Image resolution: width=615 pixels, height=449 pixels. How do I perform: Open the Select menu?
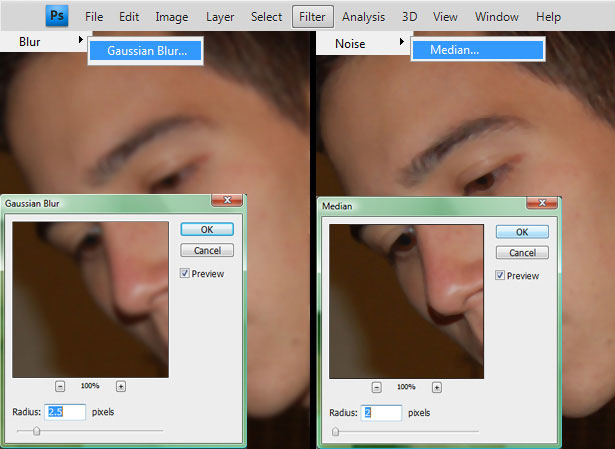[266, 17]
